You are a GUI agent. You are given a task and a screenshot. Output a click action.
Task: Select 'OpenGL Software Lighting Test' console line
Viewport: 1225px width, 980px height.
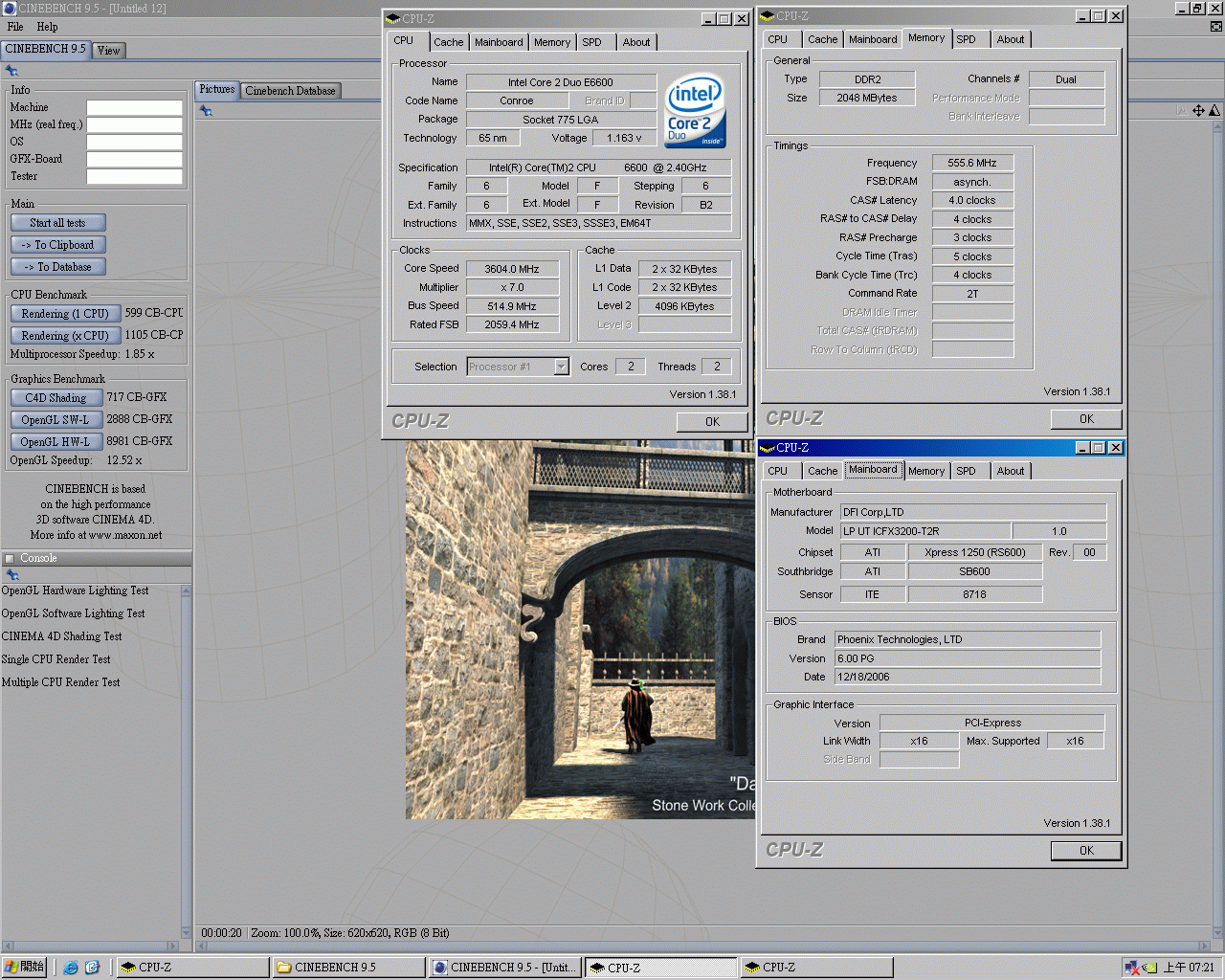[x=73, y=613]
